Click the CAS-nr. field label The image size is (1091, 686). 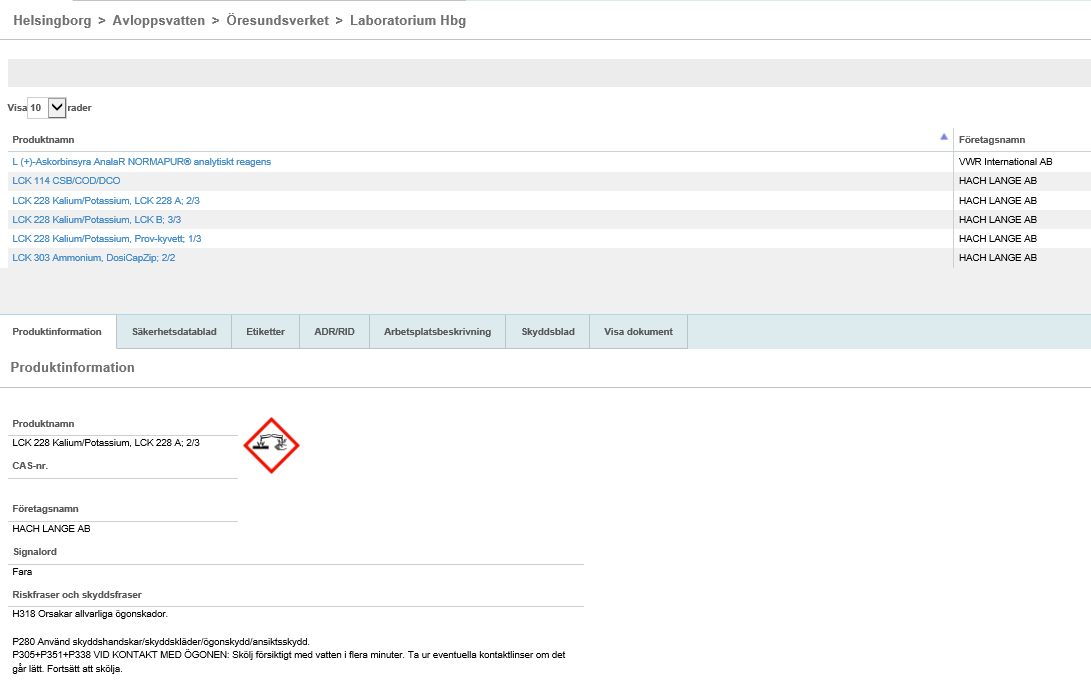click(30, 466)
